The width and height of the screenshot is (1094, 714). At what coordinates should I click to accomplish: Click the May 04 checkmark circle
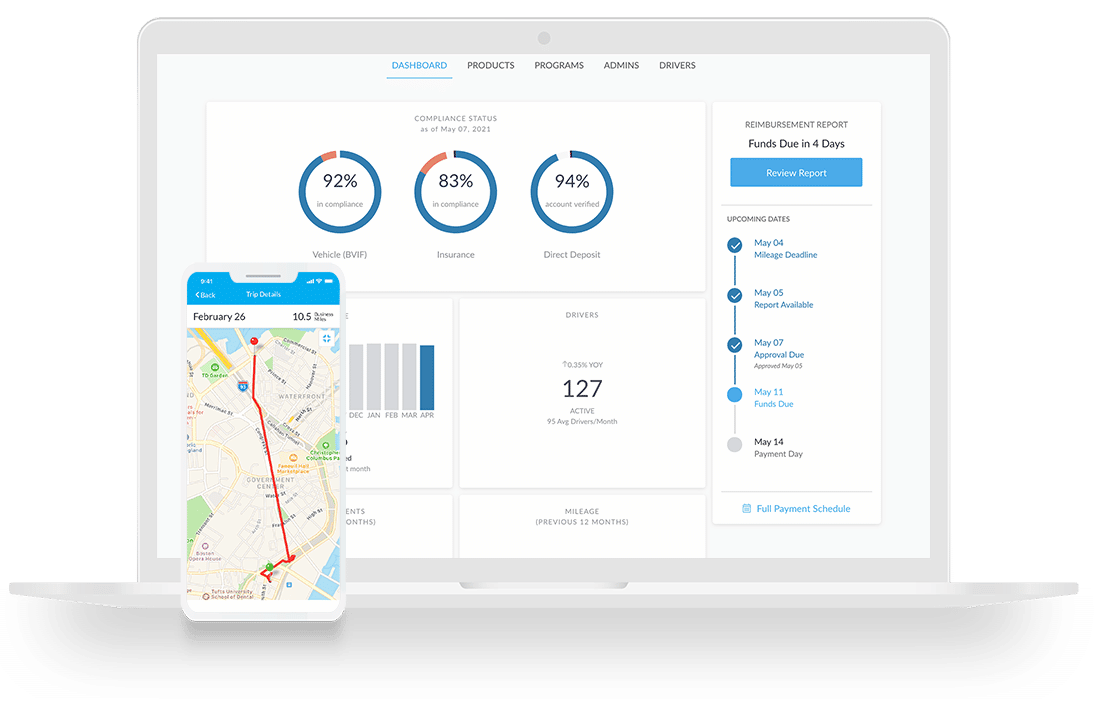(735, 245)
